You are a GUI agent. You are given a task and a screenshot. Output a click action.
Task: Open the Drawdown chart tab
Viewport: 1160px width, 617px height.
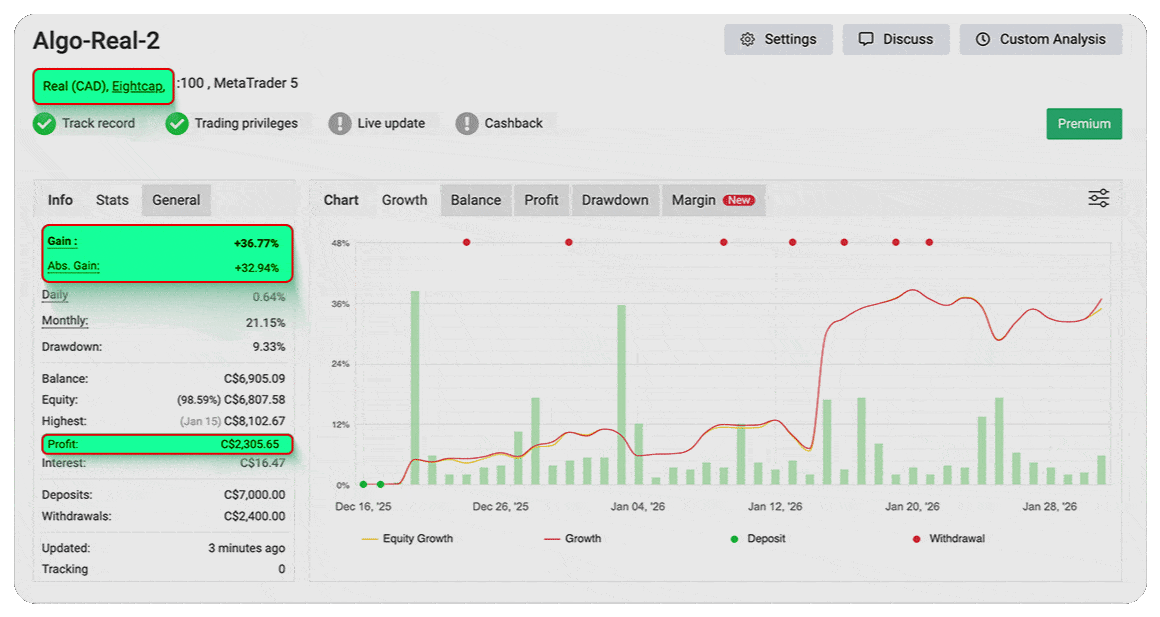coord(615,200)
